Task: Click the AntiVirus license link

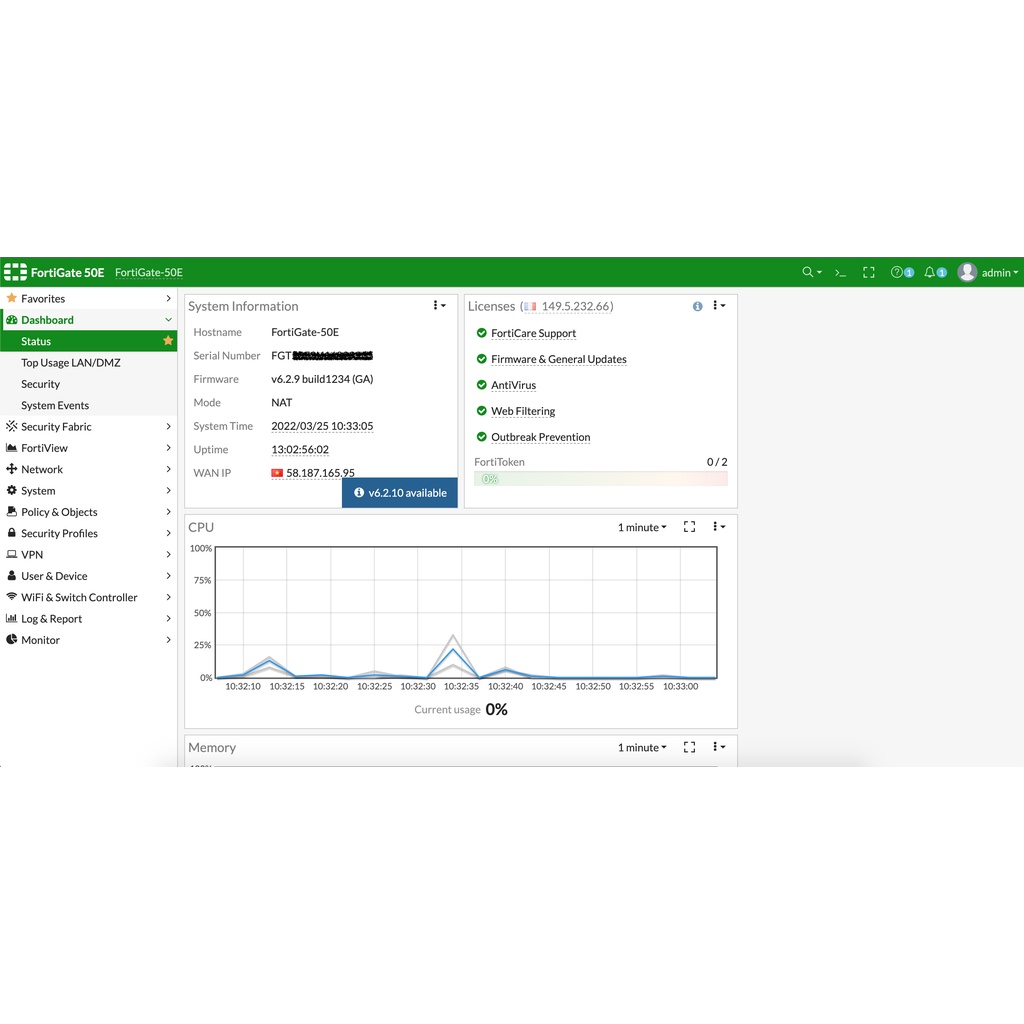Action: (513, 385)
